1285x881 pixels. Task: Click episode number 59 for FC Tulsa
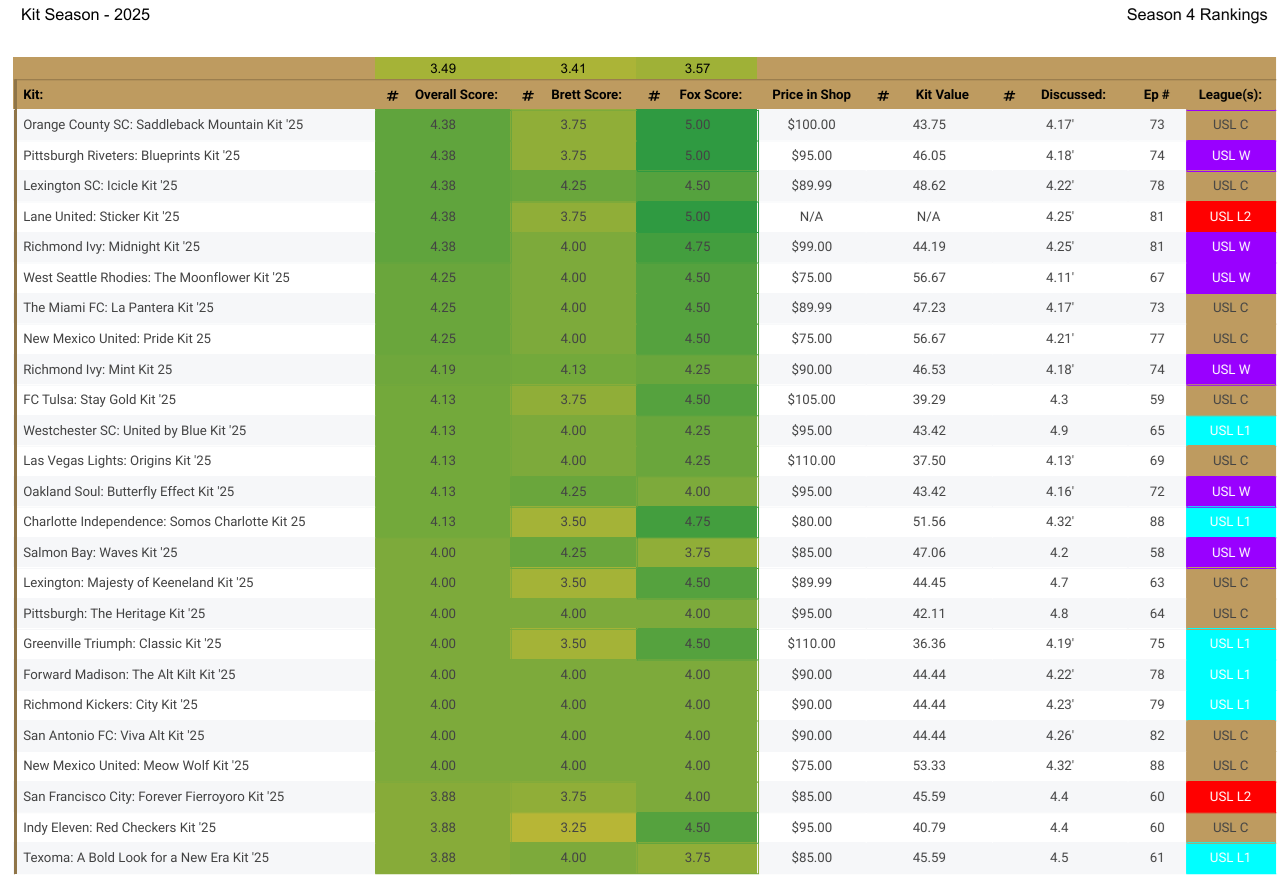1157,400
